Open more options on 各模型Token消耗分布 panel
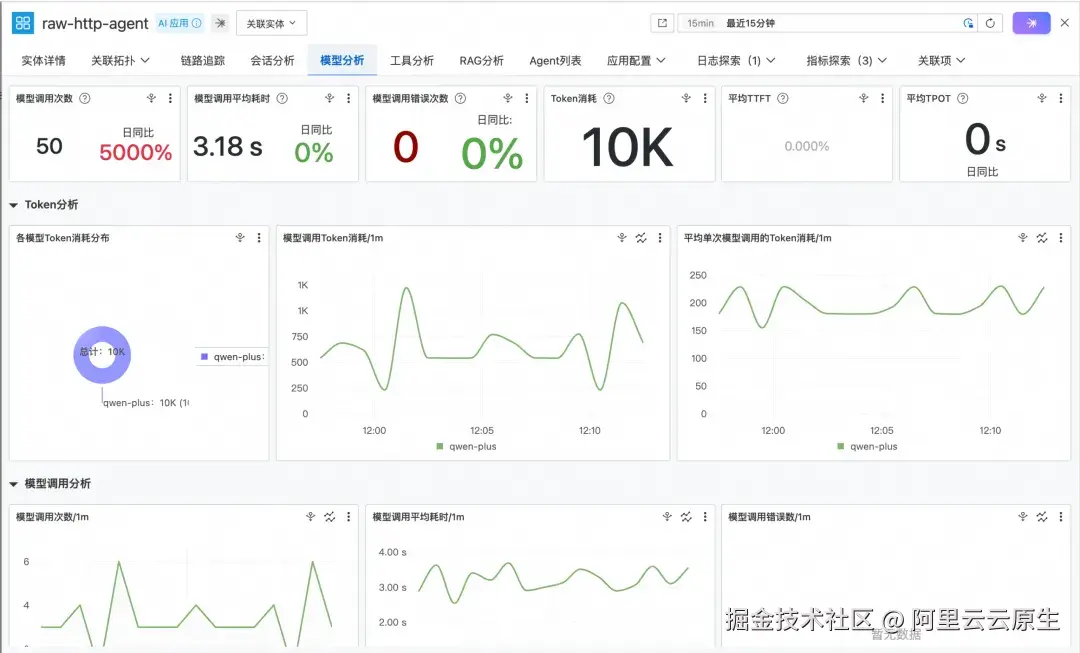Viewport: 1080px width, 653px height. pos(259,238)
